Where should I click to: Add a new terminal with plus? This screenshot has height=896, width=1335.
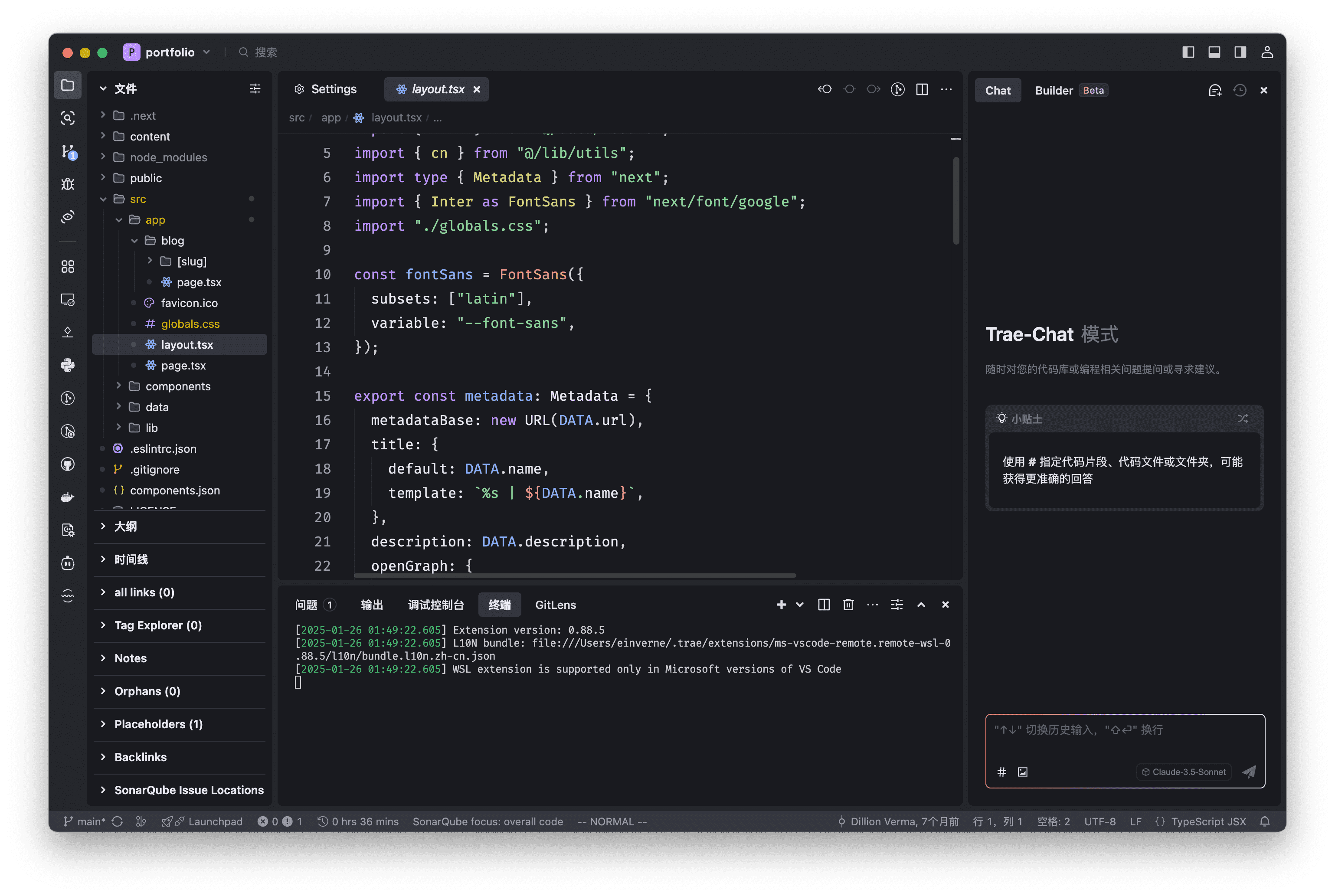(x=781, y=605)
